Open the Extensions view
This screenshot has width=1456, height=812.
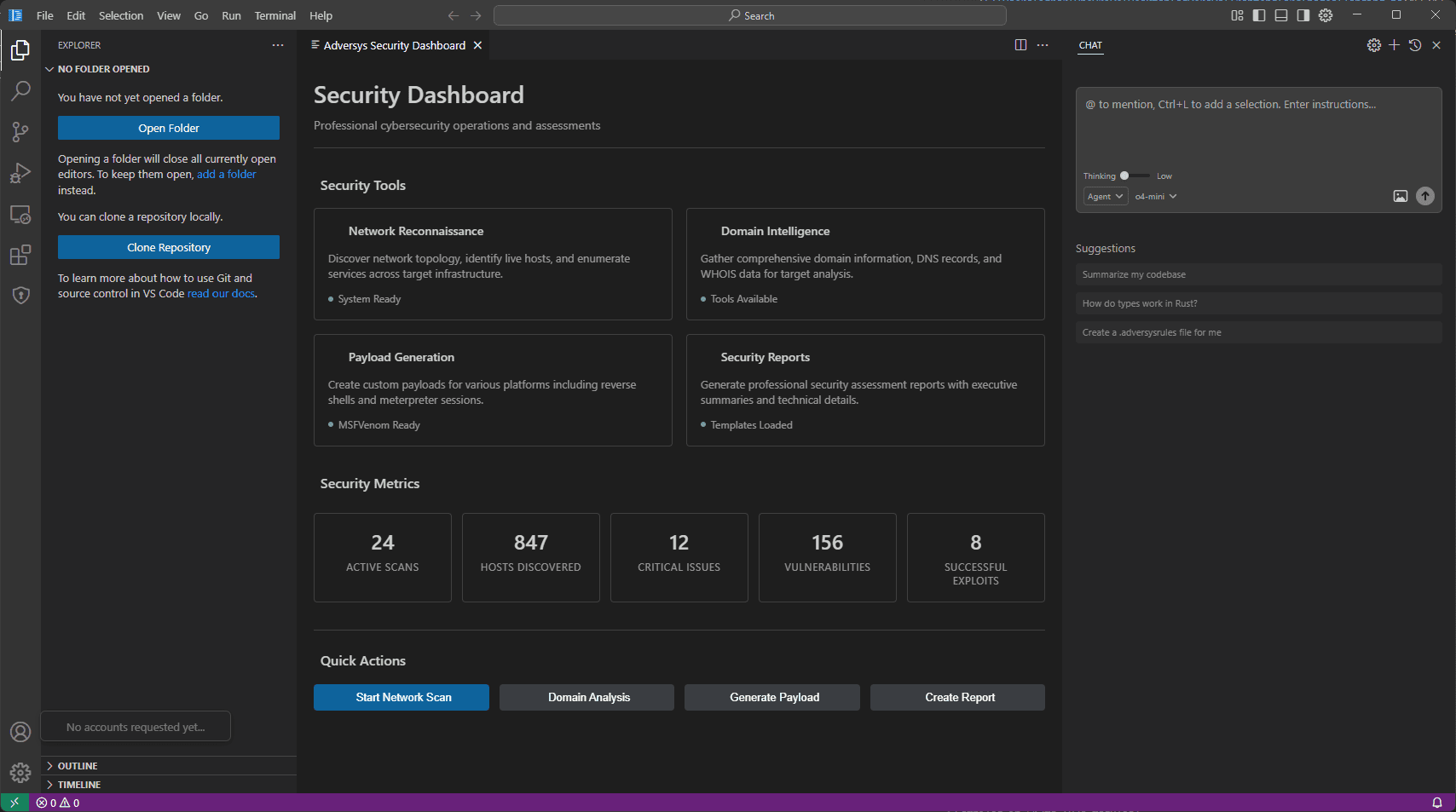pyautogui.click(x=20, y=255)
